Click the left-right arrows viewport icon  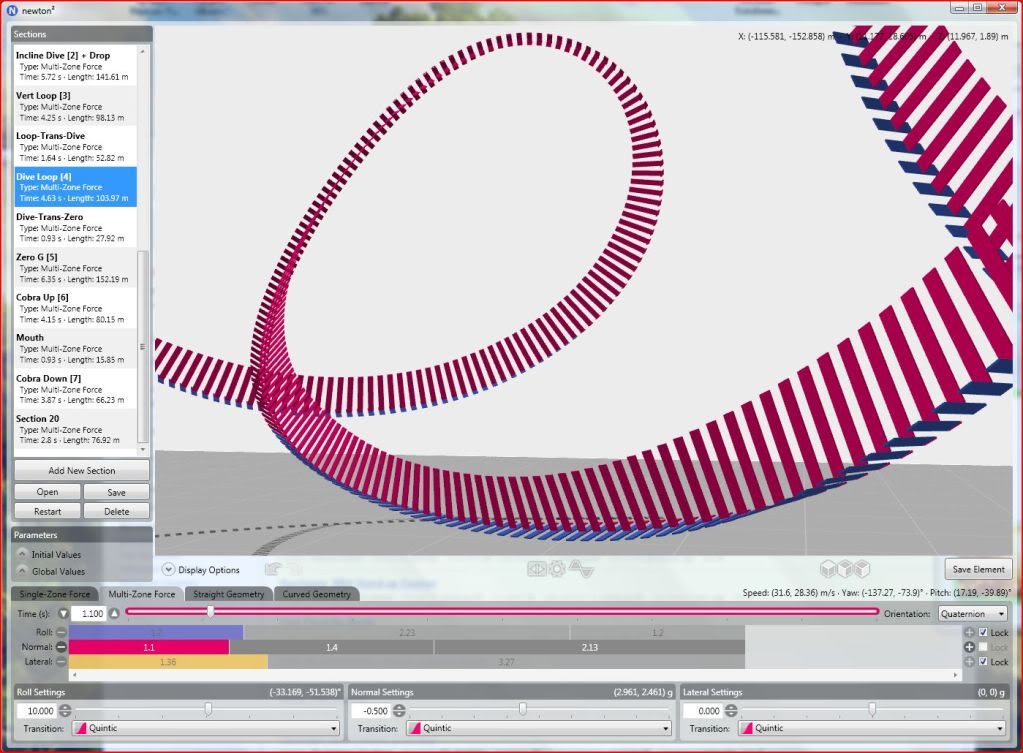536,569
